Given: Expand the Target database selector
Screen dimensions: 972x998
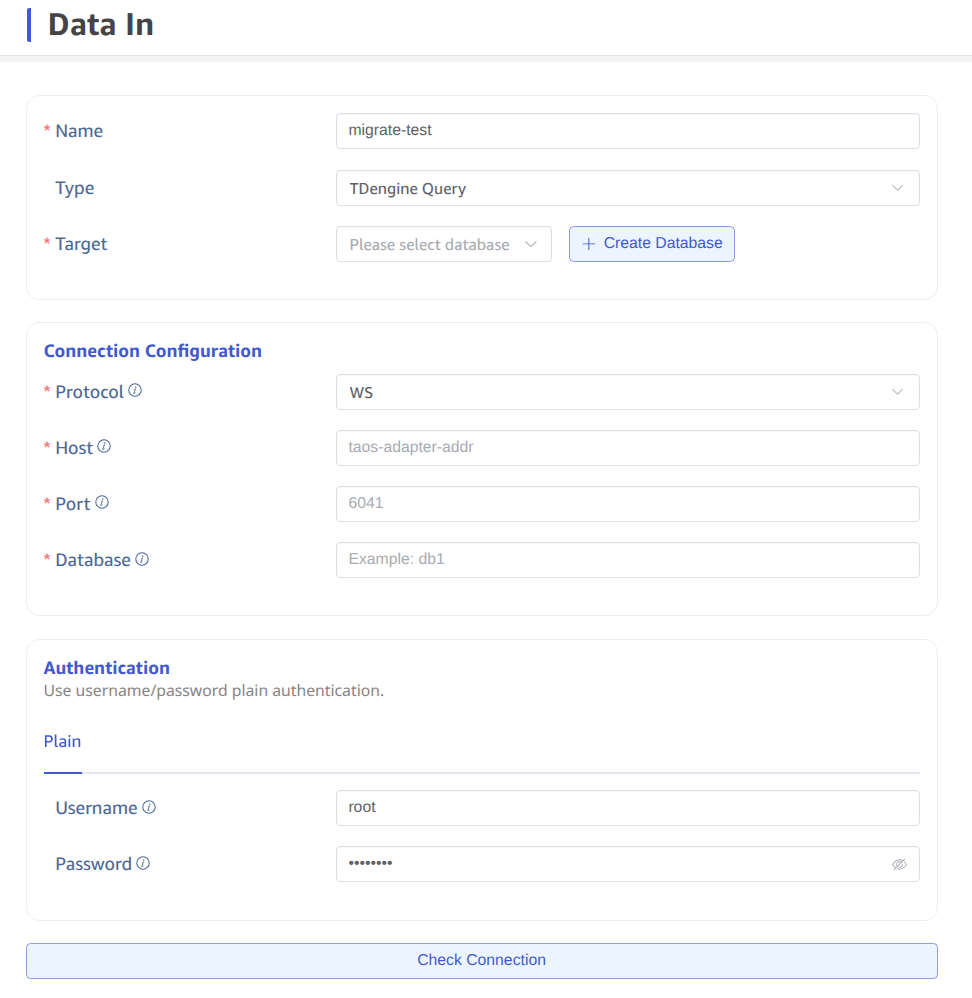Looking at the screenshot, I should point(443,244).
